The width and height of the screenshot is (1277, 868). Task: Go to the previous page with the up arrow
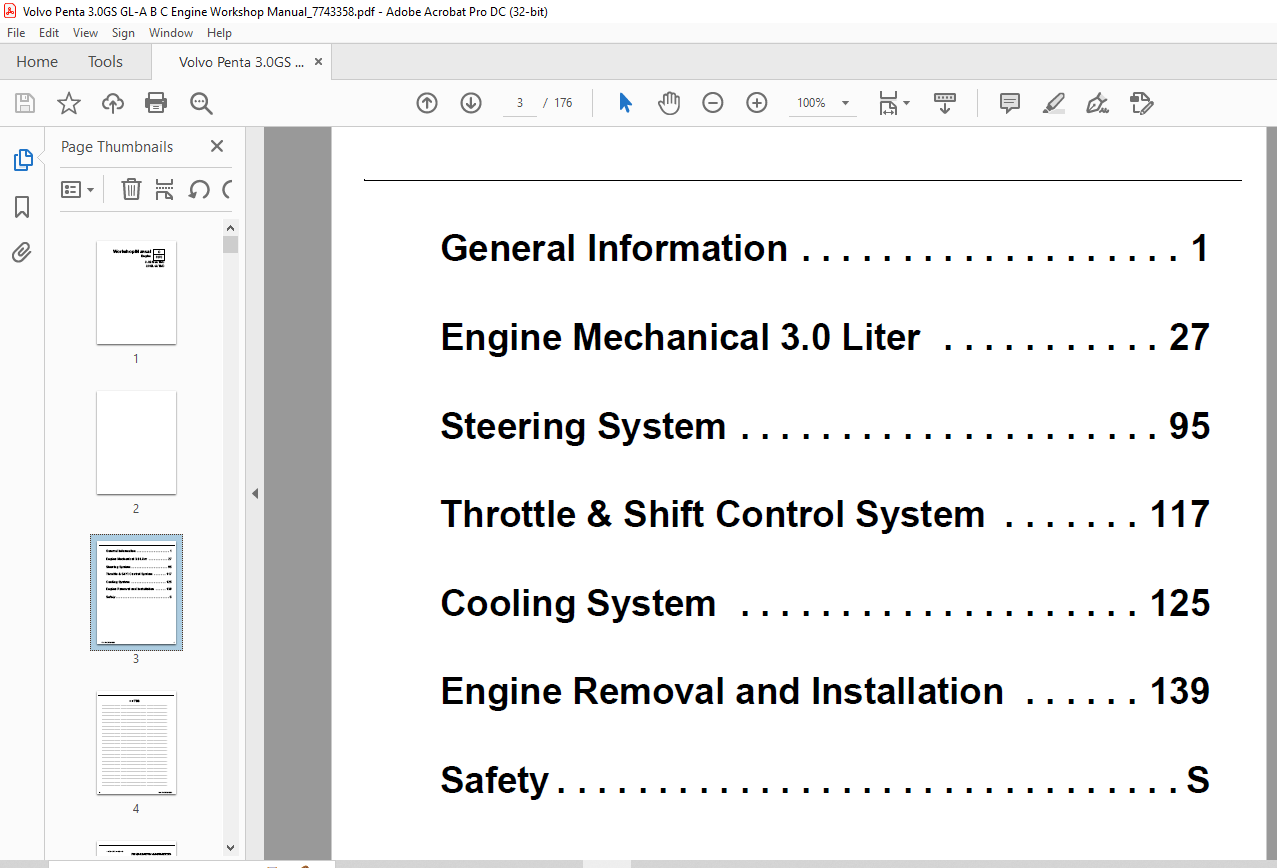[x=427, y=103]
